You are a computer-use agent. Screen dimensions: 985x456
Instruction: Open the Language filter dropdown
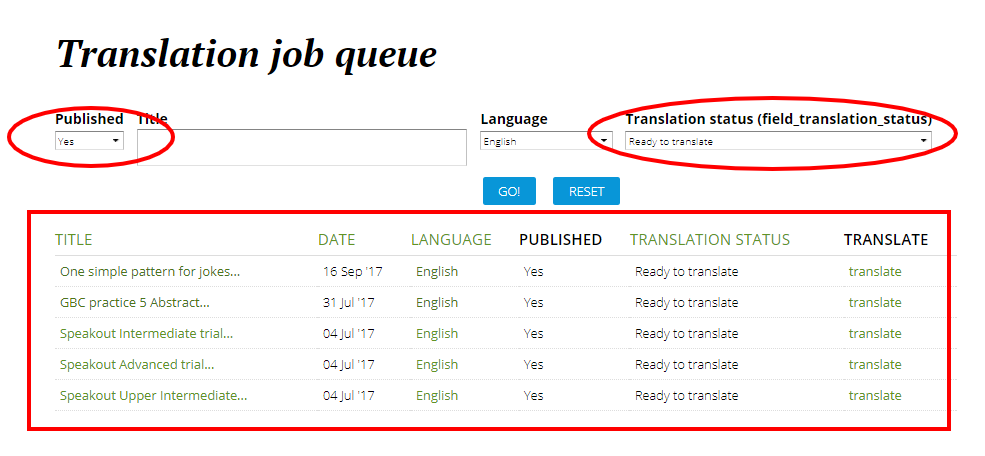pyautogui.click(x=546, y=141)
